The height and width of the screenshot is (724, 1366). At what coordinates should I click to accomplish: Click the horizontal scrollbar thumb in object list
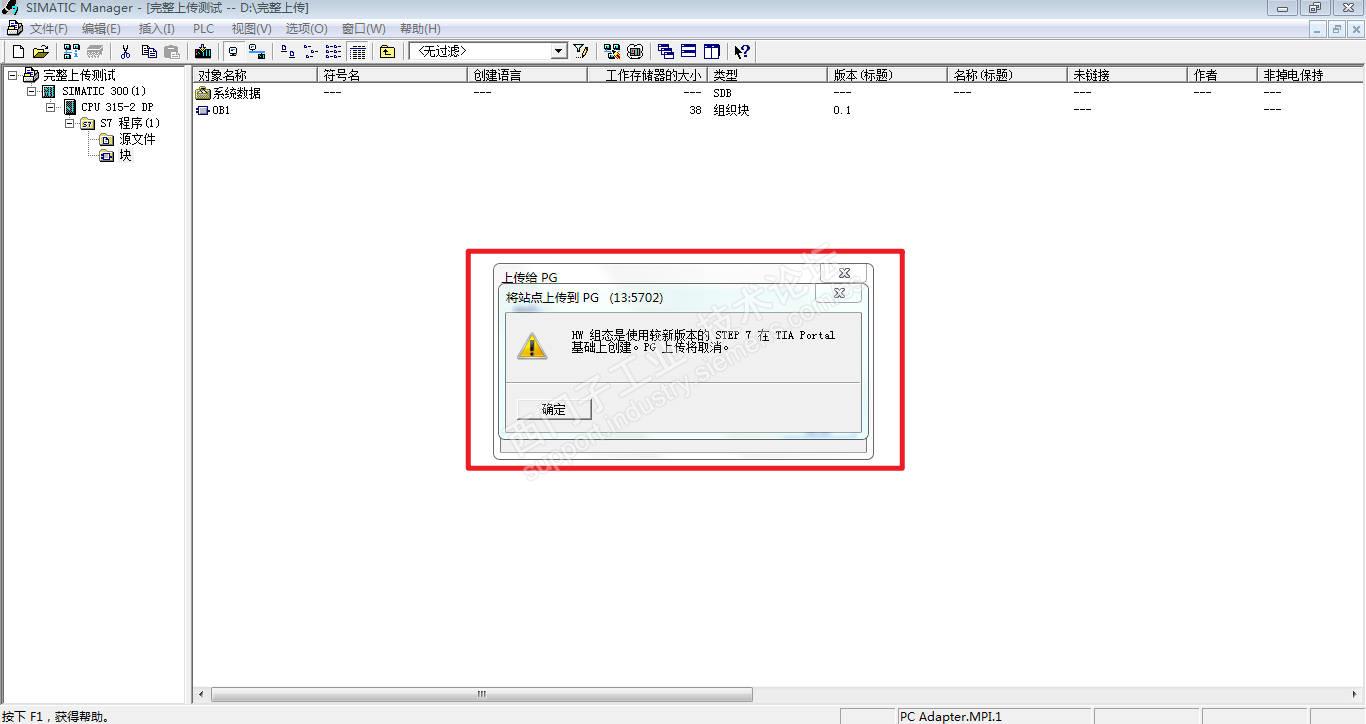coord(481,694)
